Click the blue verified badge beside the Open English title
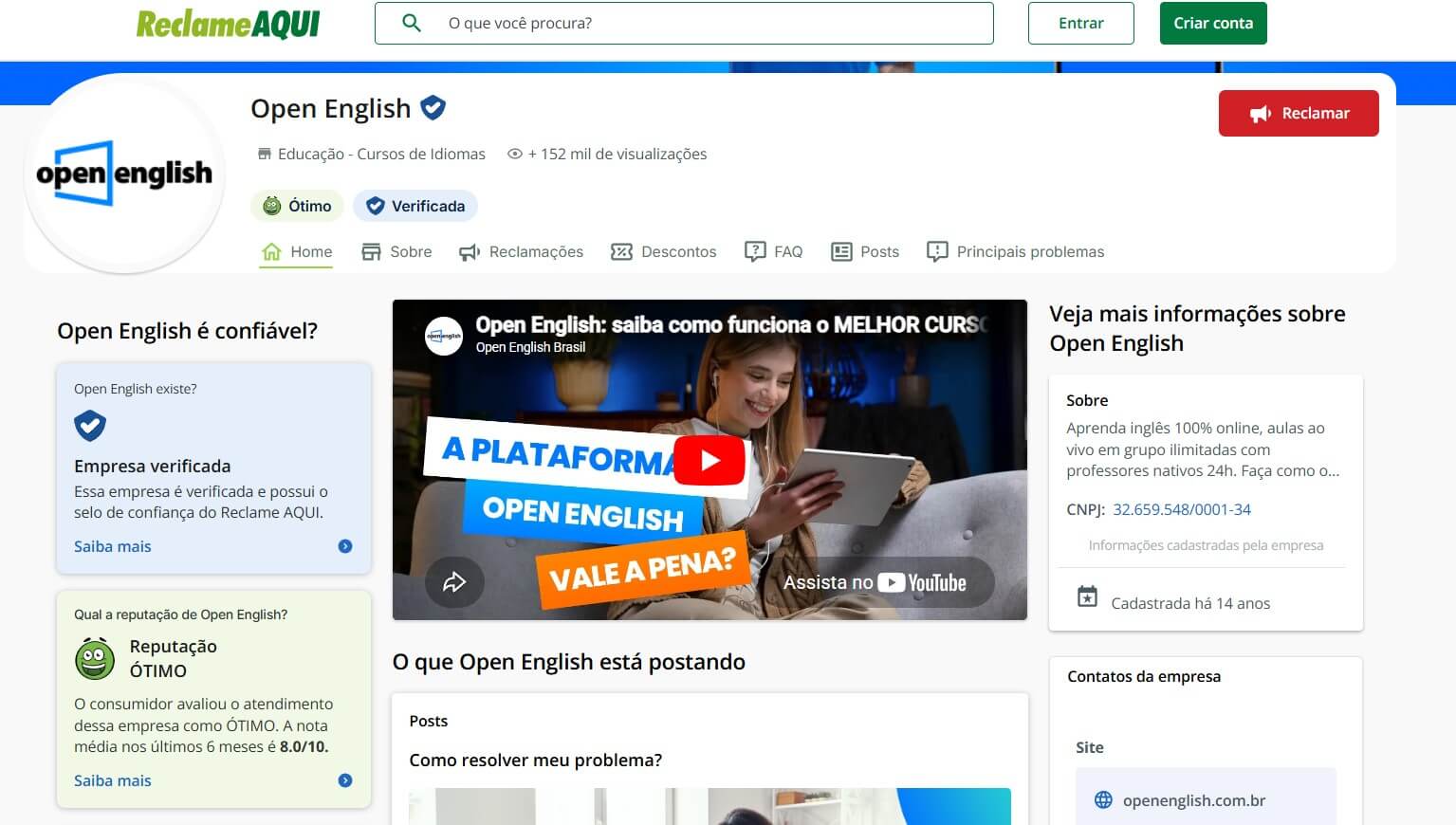The width and height of the screenshot is (1456, 825). [433, 108]
